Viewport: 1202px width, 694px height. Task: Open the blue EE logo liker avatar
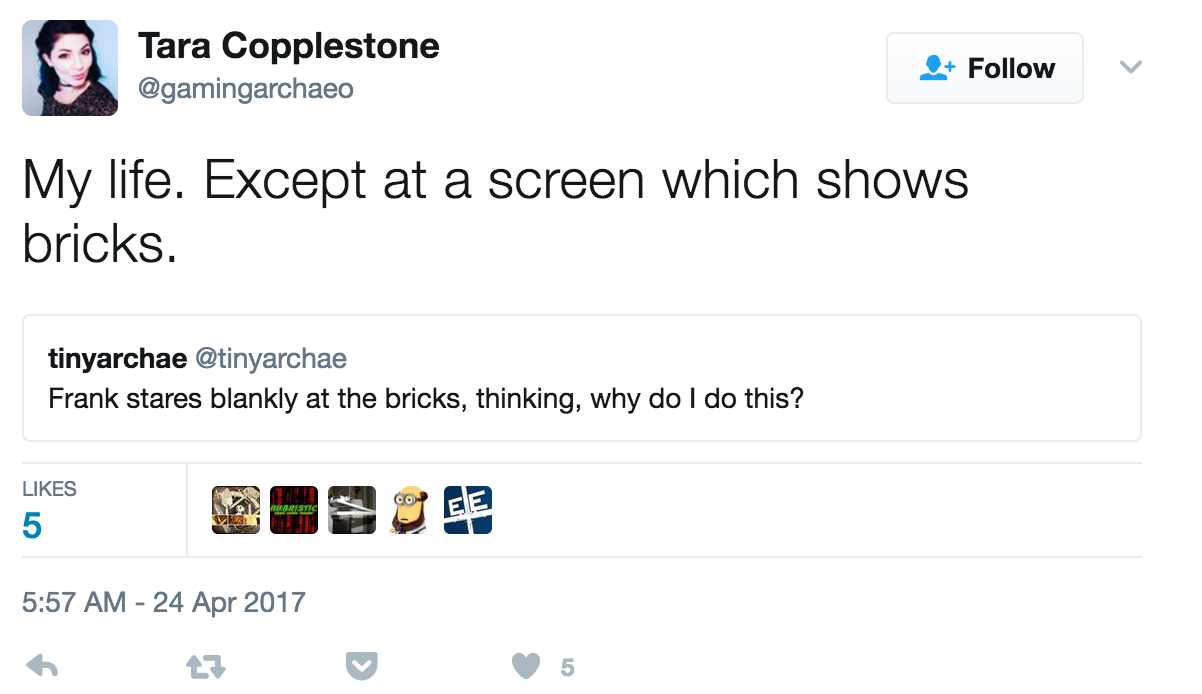468,510
